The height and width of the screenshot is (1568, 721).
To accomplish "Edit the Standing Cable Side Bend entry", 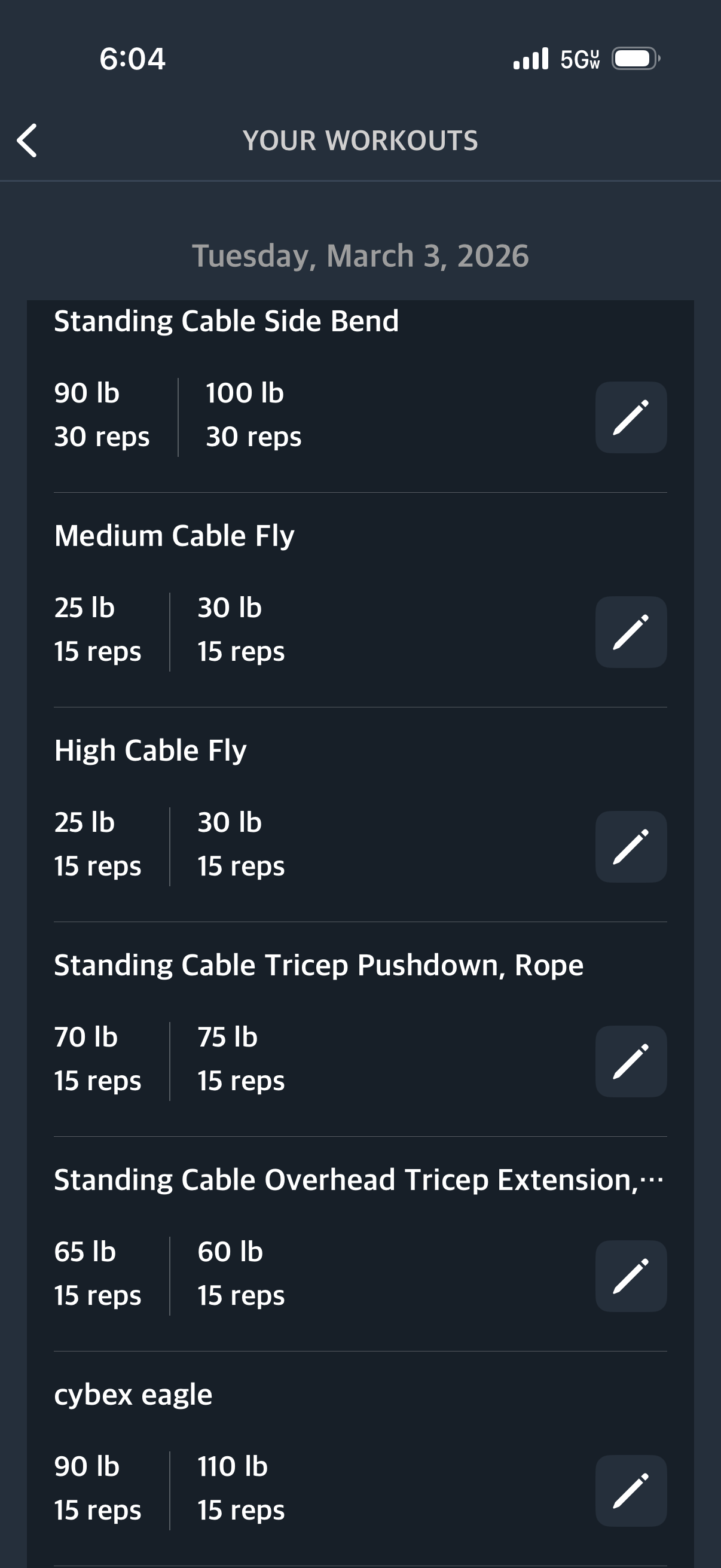I will [630, 417].
